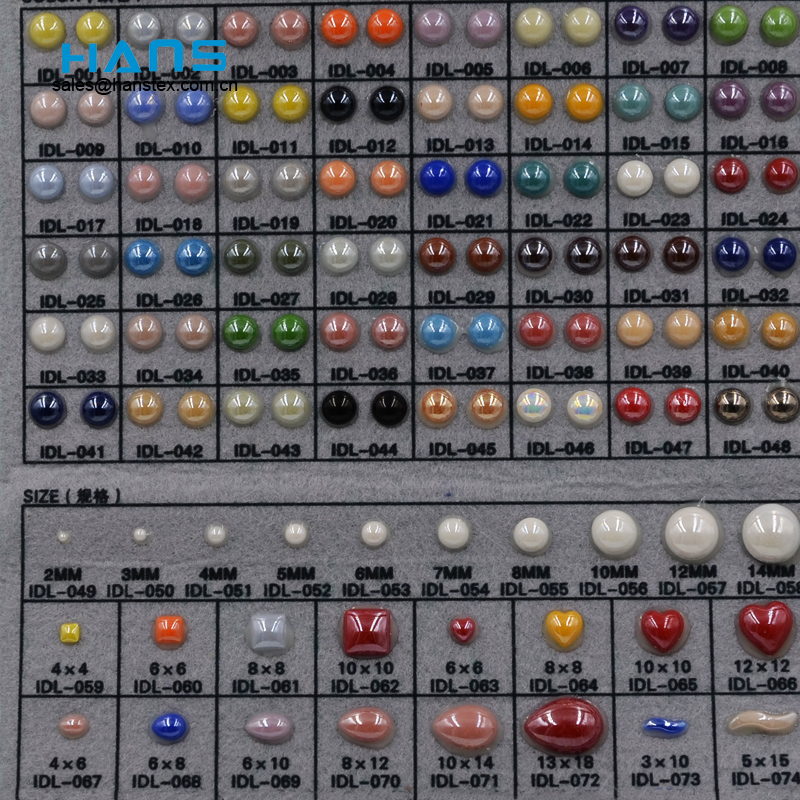Click the small yellow square 4×4 bead IDL-059
Image resolution: width=800 pixels, height=800 pixels.
(x=69, y=631)
